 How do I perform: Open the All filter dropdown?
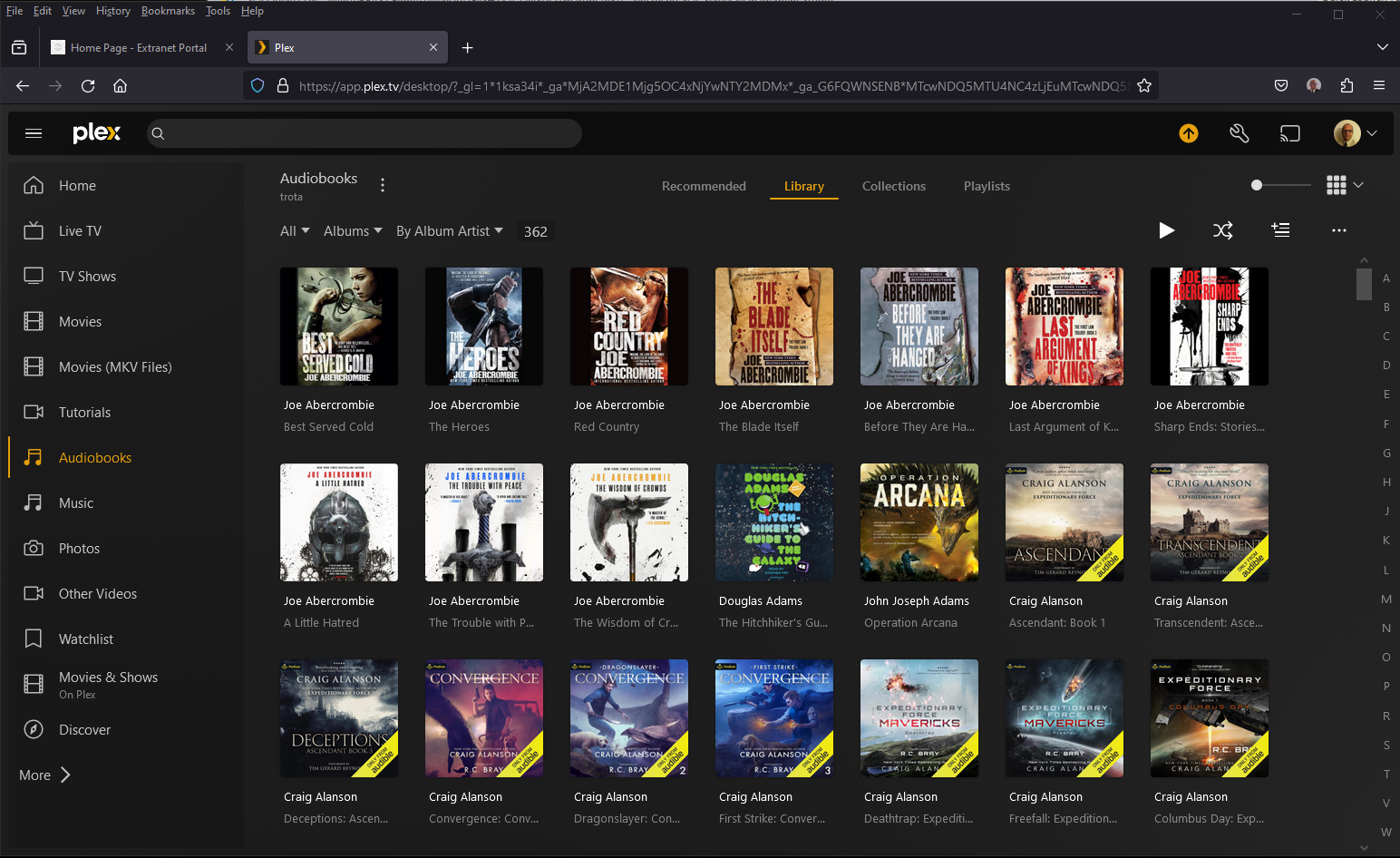tap(295, 231)
